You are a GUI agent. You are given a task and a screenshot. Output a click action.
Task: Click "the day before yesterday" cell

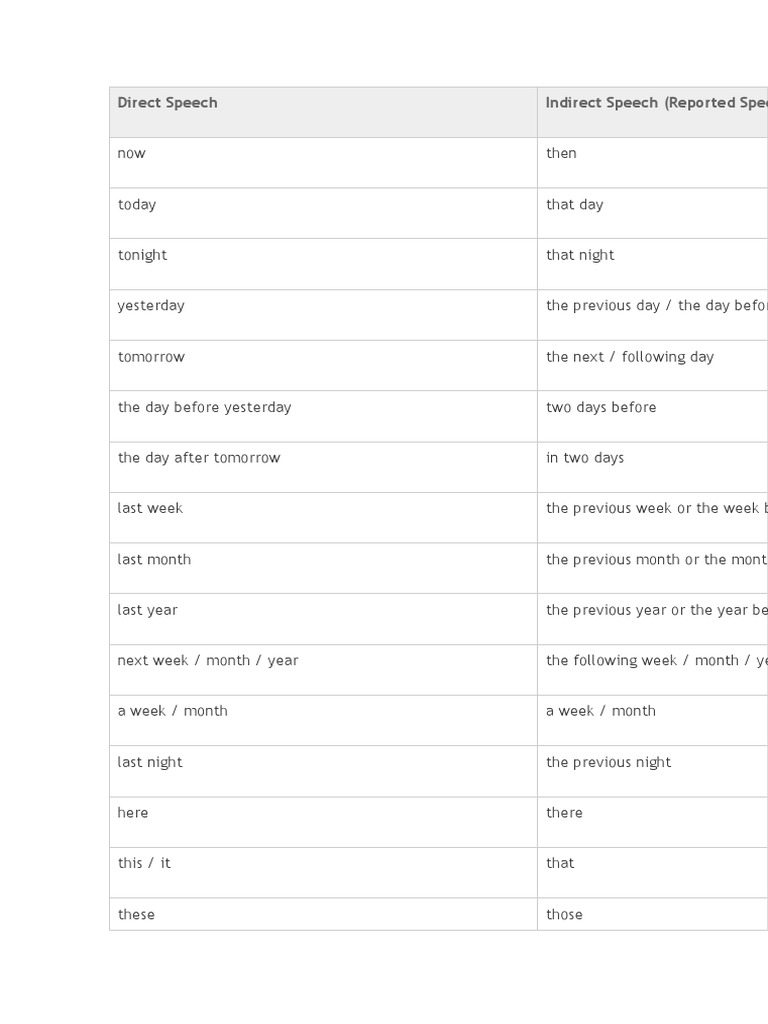[204, 407]
